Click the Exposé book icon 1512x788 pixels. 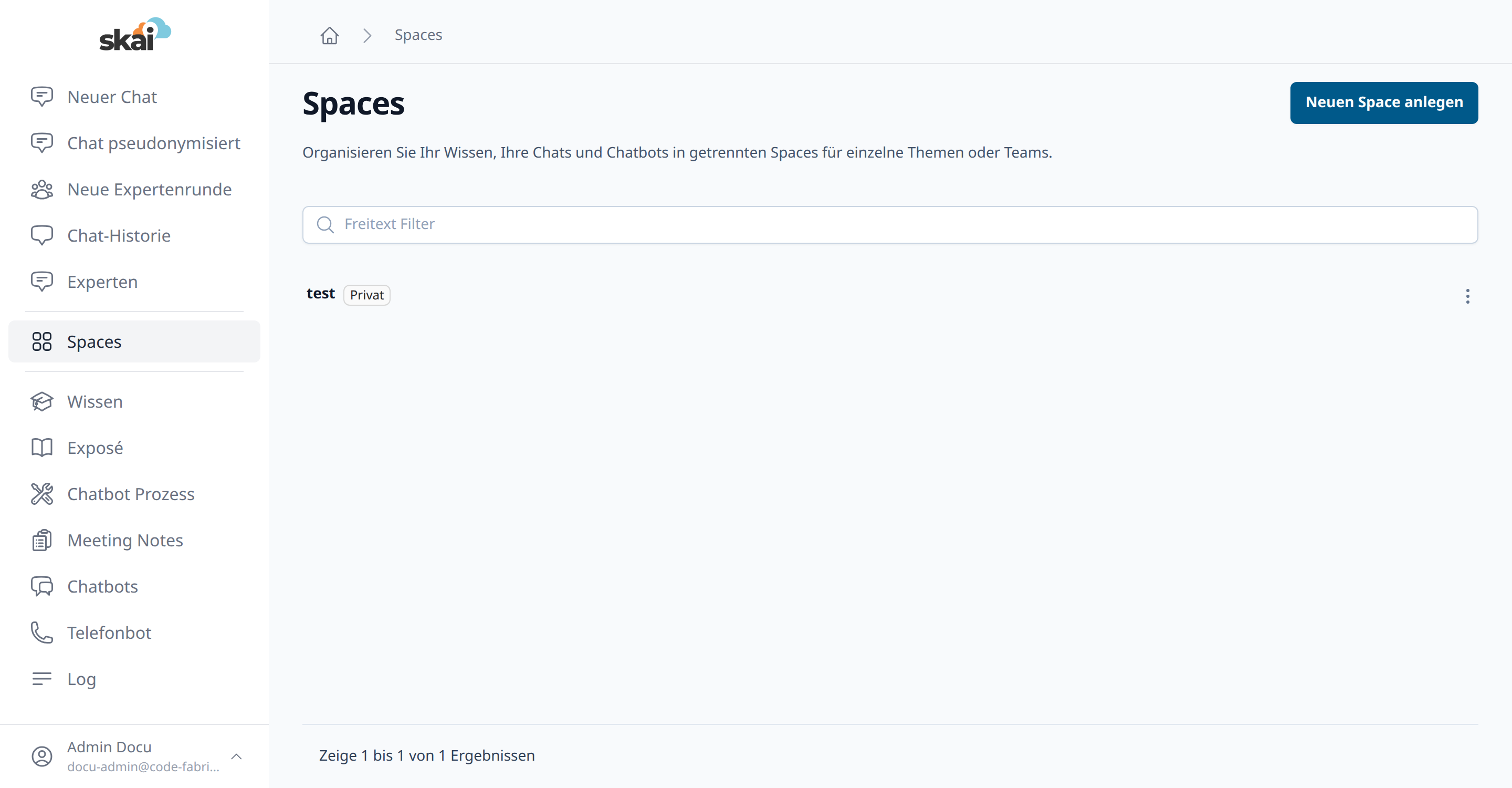[x=41, y=448]
